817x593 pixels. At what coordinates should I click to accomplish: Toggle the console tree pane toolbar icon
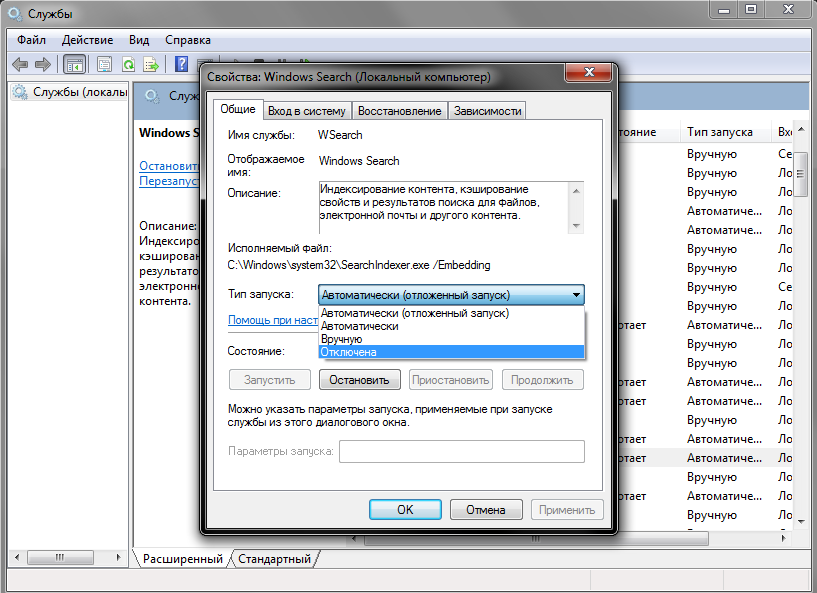74,65
